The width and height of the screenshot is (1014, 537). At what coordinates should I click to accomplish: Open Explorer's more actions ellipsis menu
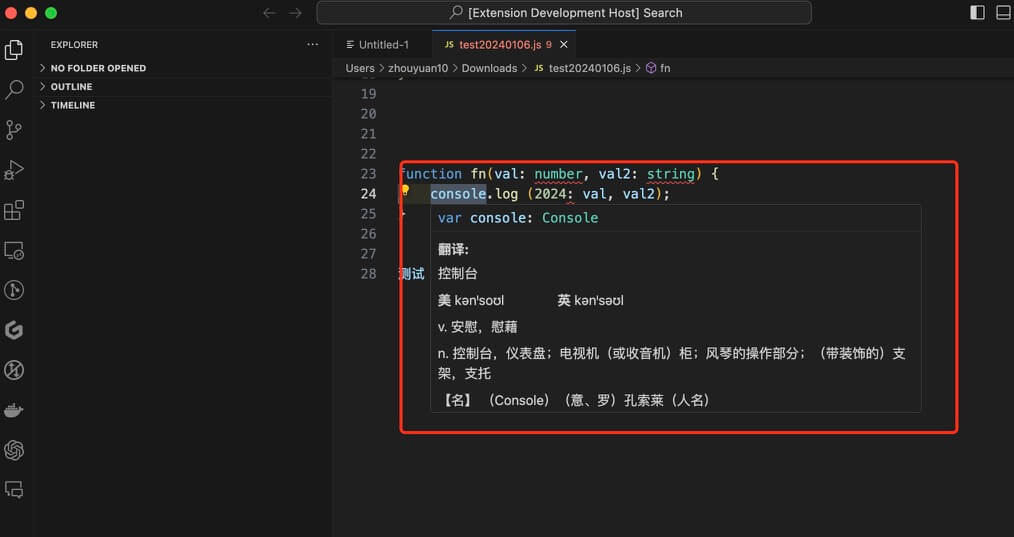(313, 45)
